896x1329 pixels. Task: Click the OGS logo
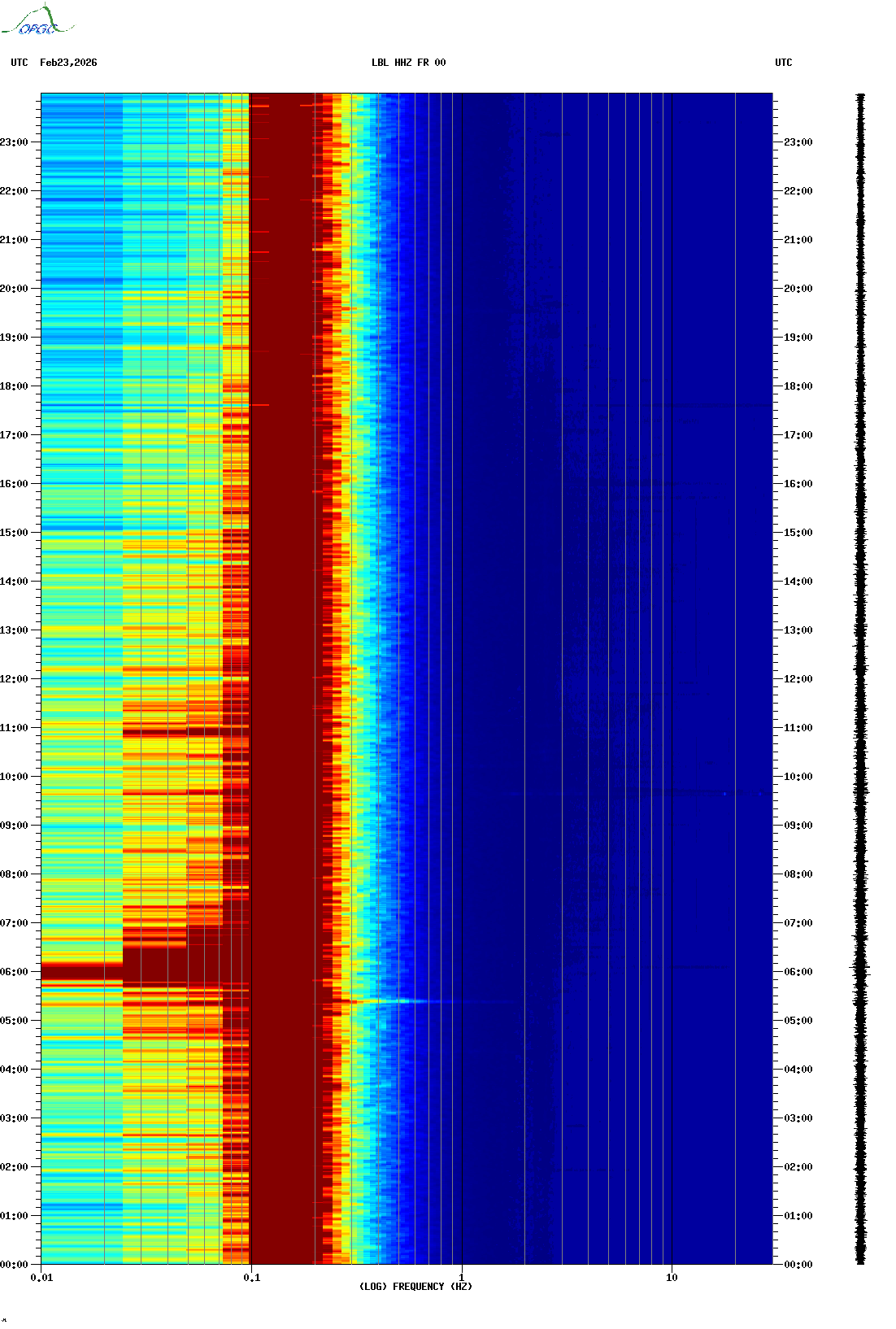(37, 20)
